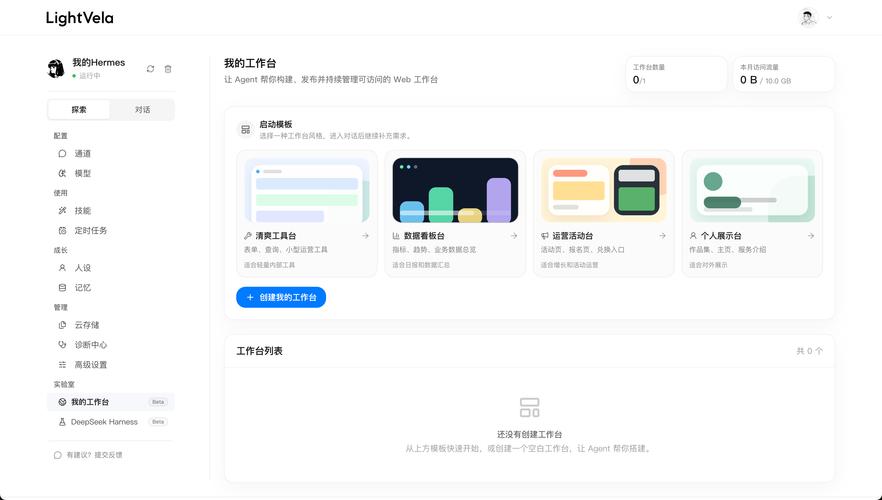The height and width of the screenshot is (500, 882).
Task: Select 我的工作台 label in the sidebar
Action: [x=90, y=402]
